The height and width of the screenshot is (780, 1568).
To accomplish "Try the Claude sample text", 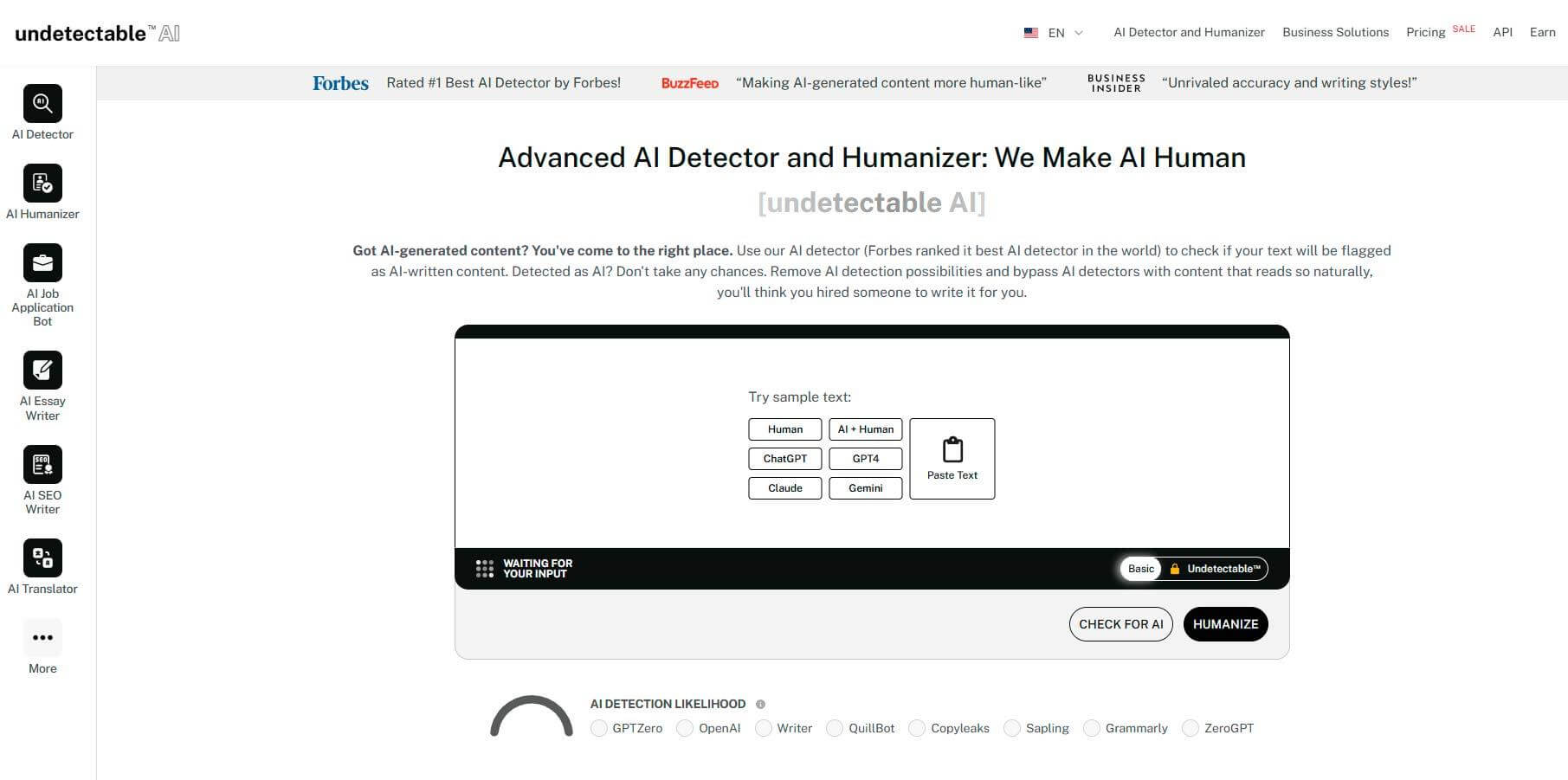I will tap(785, 488).
